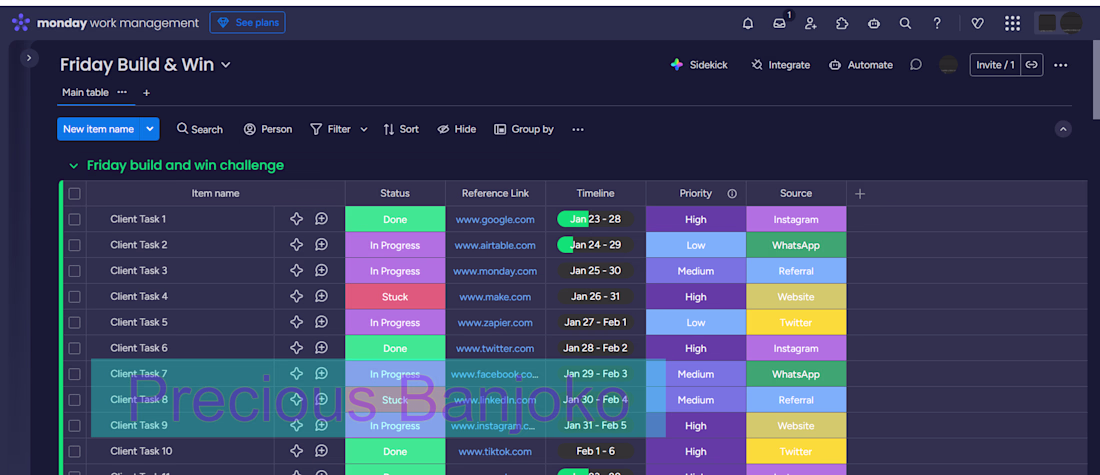The height and width of the screenshot is (475, 1100).
Task: Click the See plans button
Action: pos(248,22)
